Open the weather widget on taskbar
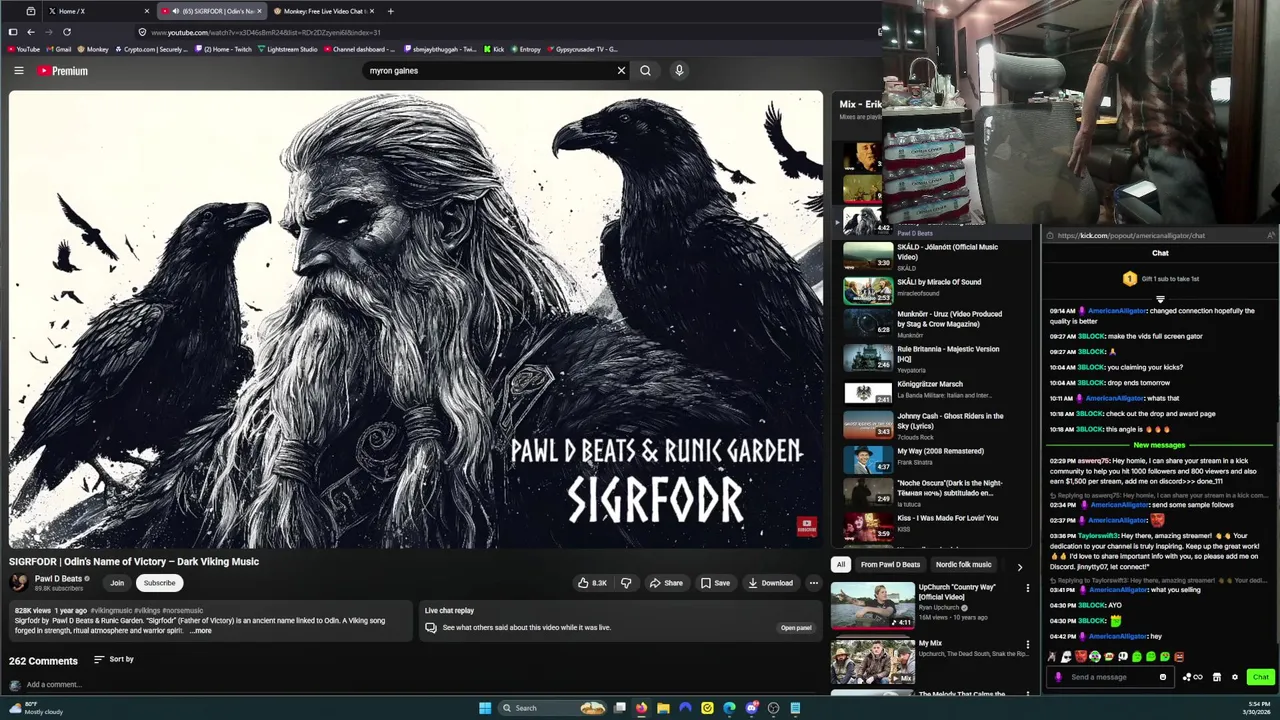The image size is (1280, 720). click(34, 708)
